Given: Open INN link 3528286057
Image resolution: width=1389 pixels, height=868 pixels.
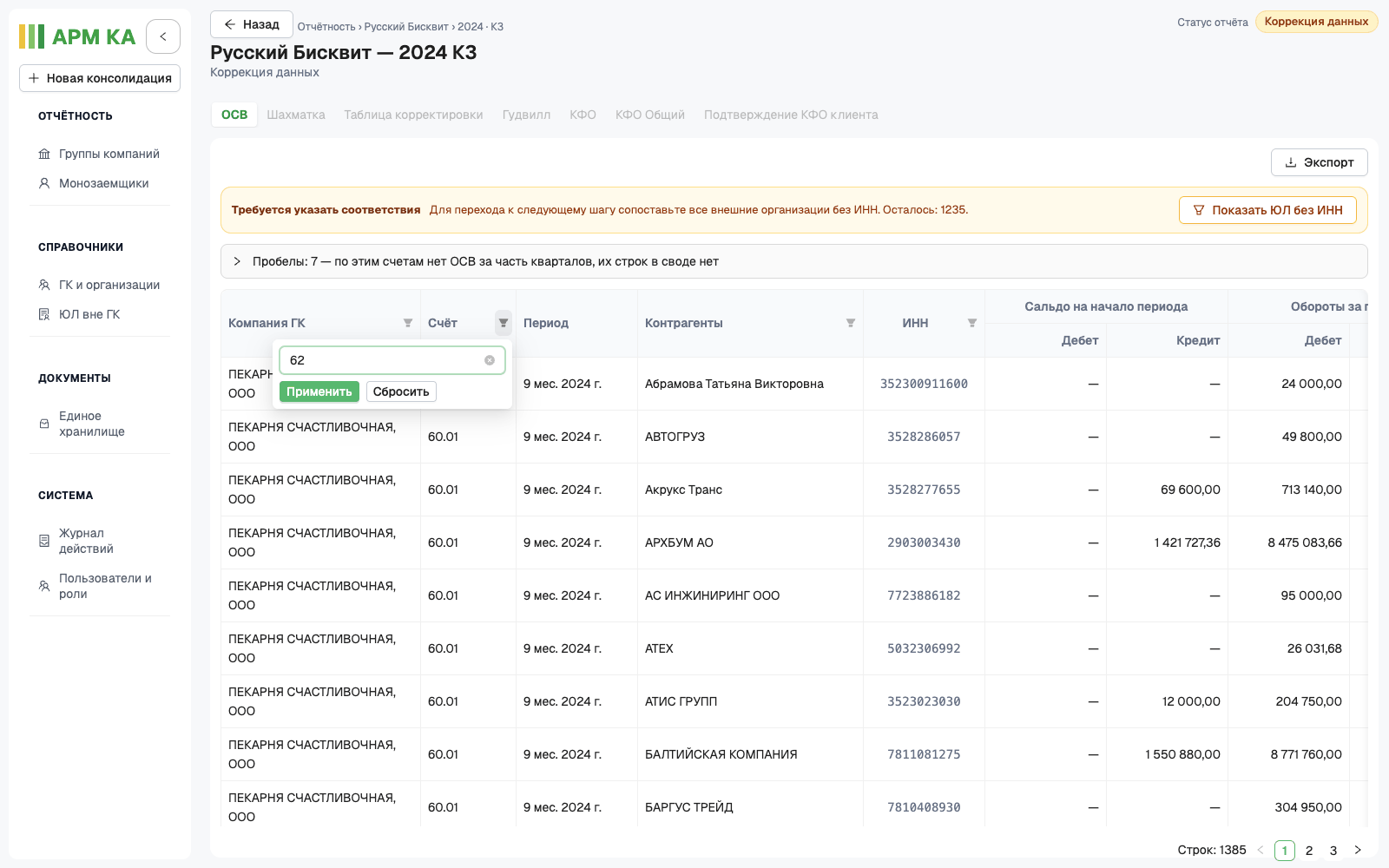Looking at the screenshot, I should [924, 437].
